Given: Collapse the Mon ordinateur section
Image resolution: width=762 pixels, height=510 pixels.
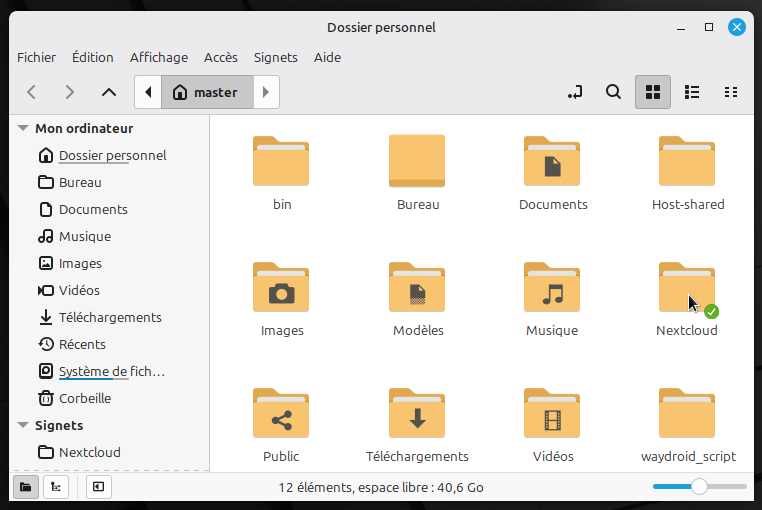Looking at the screenshot, I should [x=23, y=128].
